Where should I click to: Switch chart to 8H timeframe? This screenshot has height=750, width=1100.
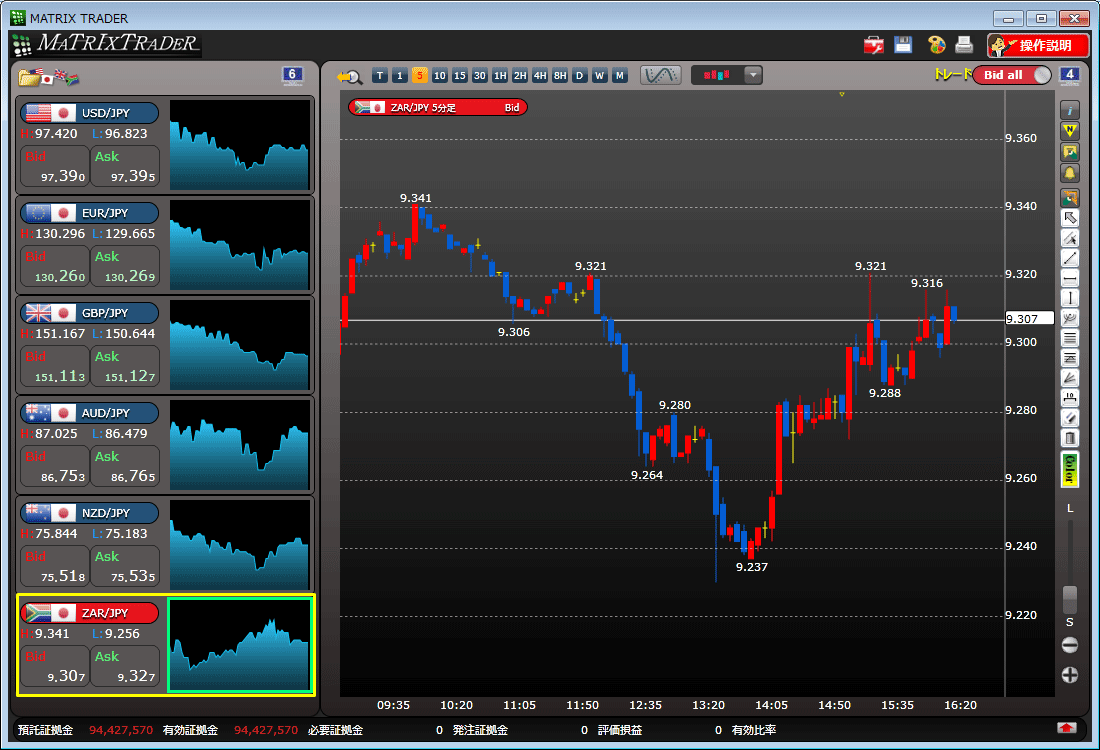tap(559, 76)
